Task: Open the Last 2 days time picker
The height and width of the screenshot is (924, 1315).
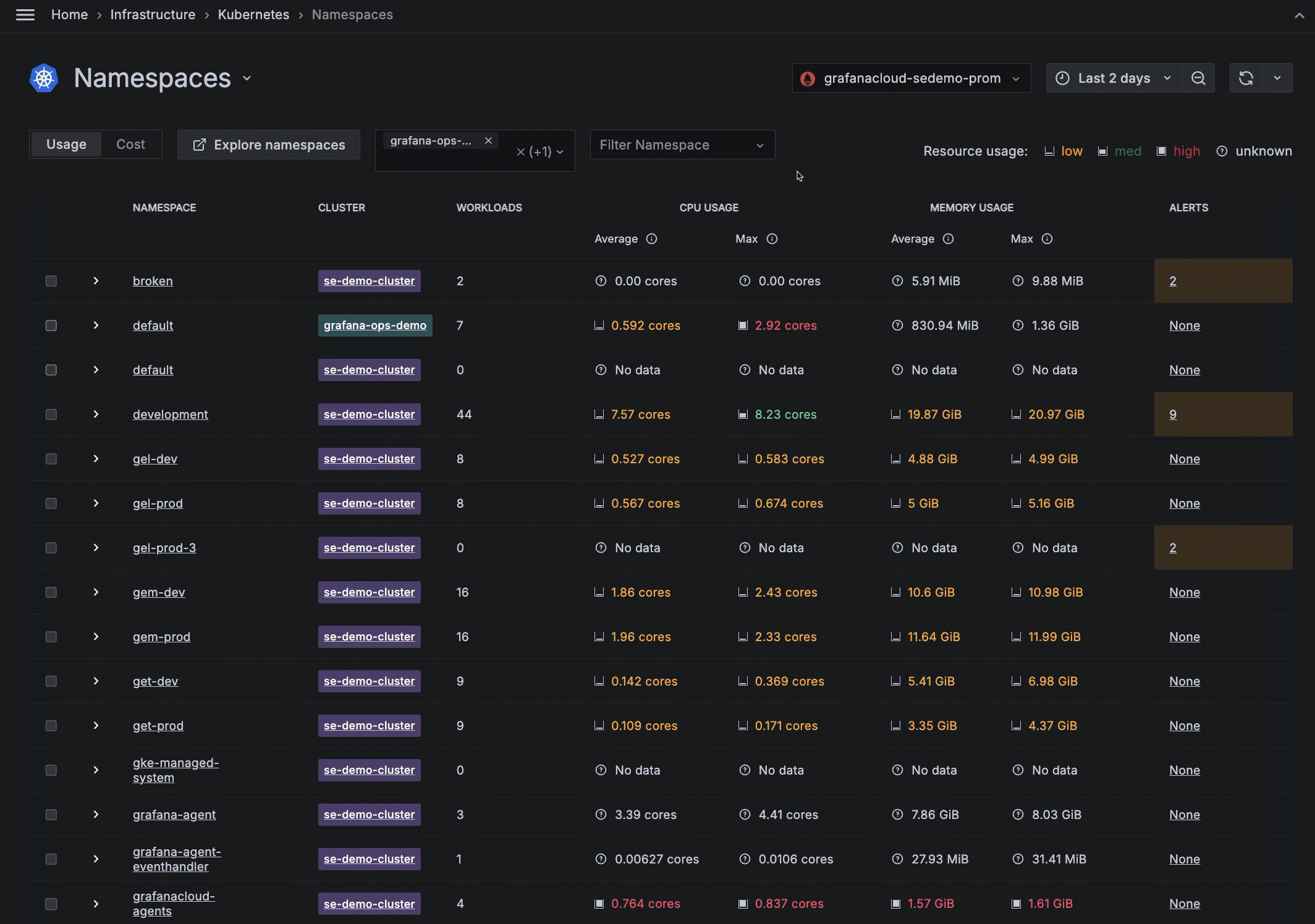Action: 1114,78
